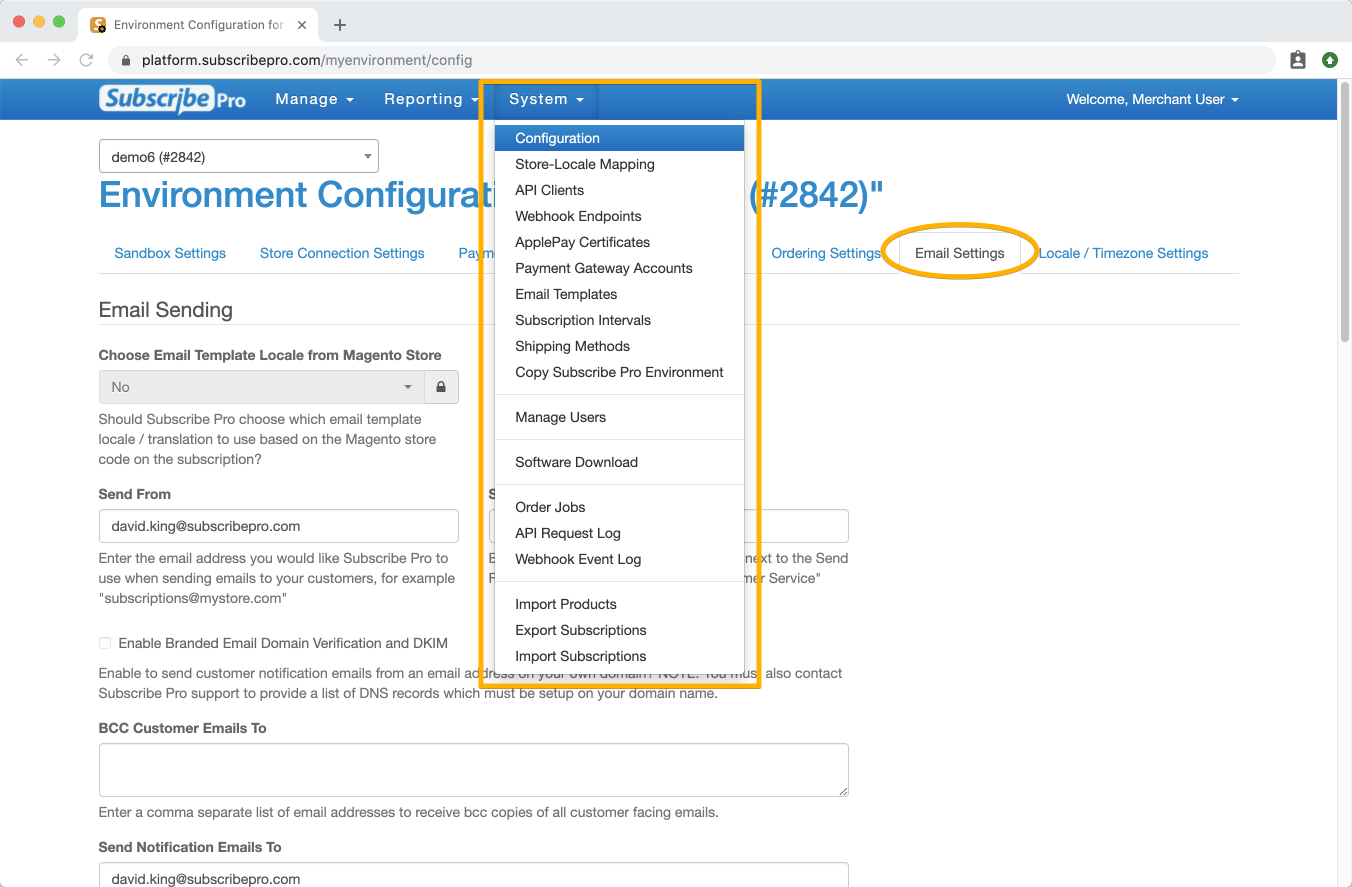Click the Send Notification Emails To field
1352x887 pixels.
pos(474,875)
